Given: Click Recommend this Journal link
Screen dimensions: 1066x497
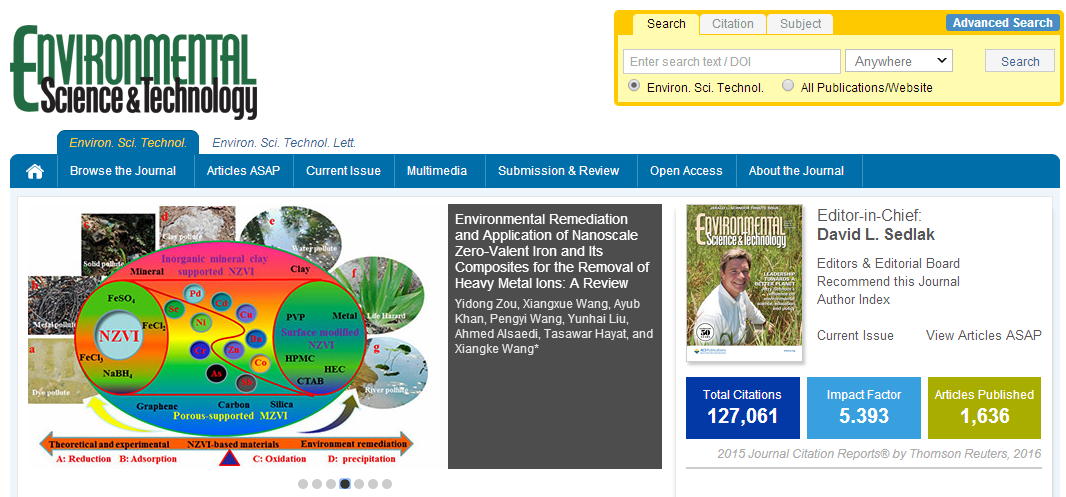Looking at the screenshot, I should [888, 281].
